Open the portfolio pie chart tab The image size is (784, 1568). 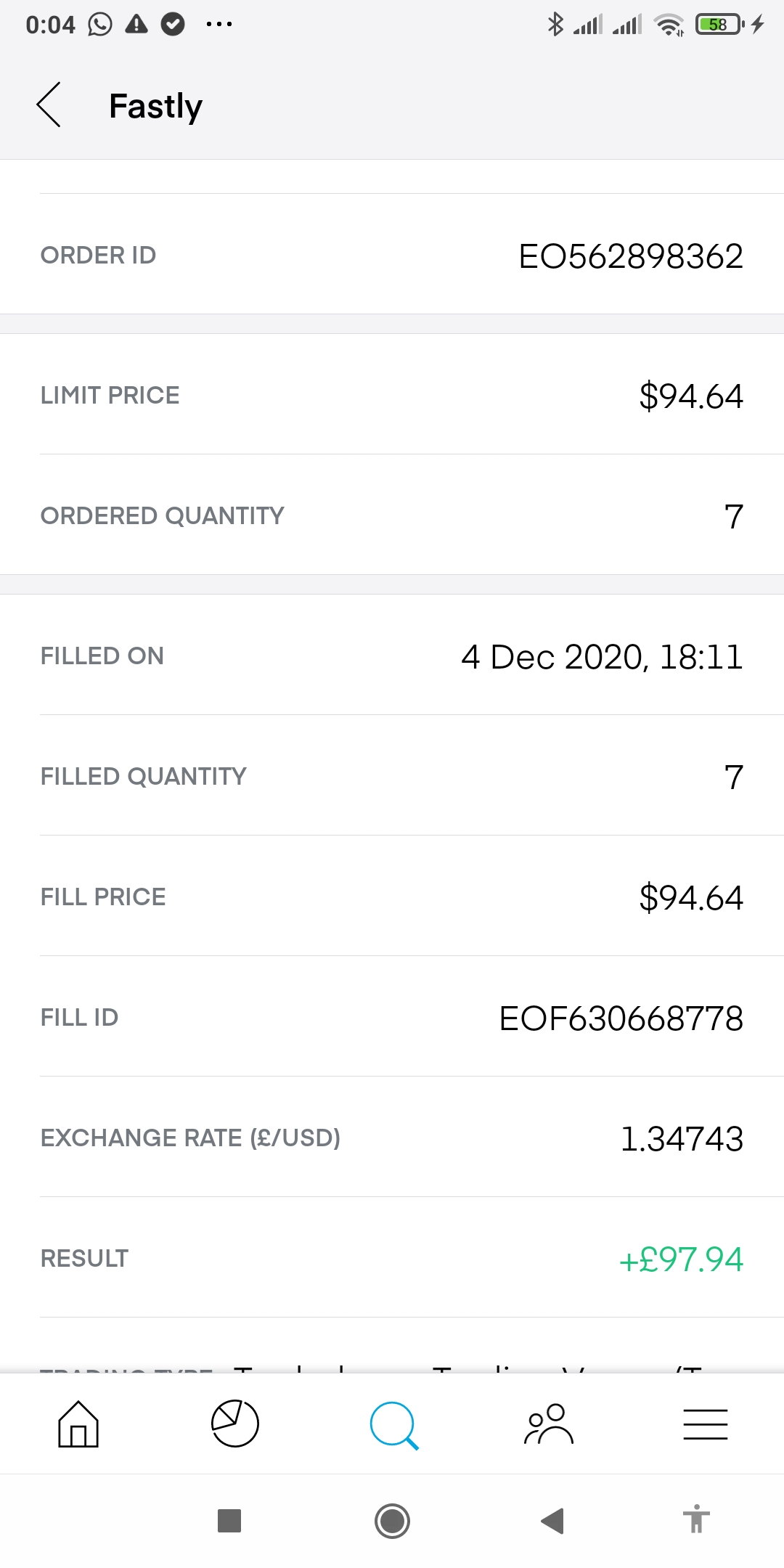coord(234,1424)
